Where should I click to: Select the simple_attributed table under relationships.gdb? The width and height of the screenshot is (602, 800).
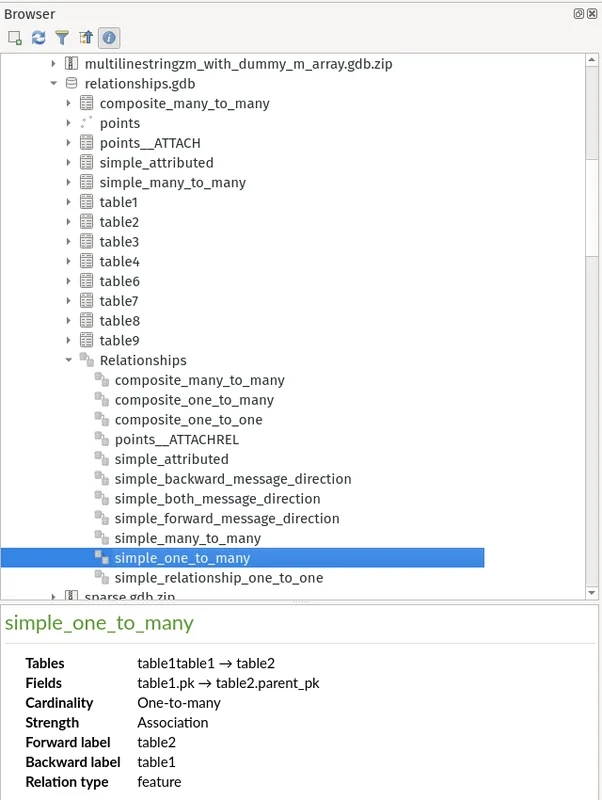pyautogui.click(x=156, y=163)
